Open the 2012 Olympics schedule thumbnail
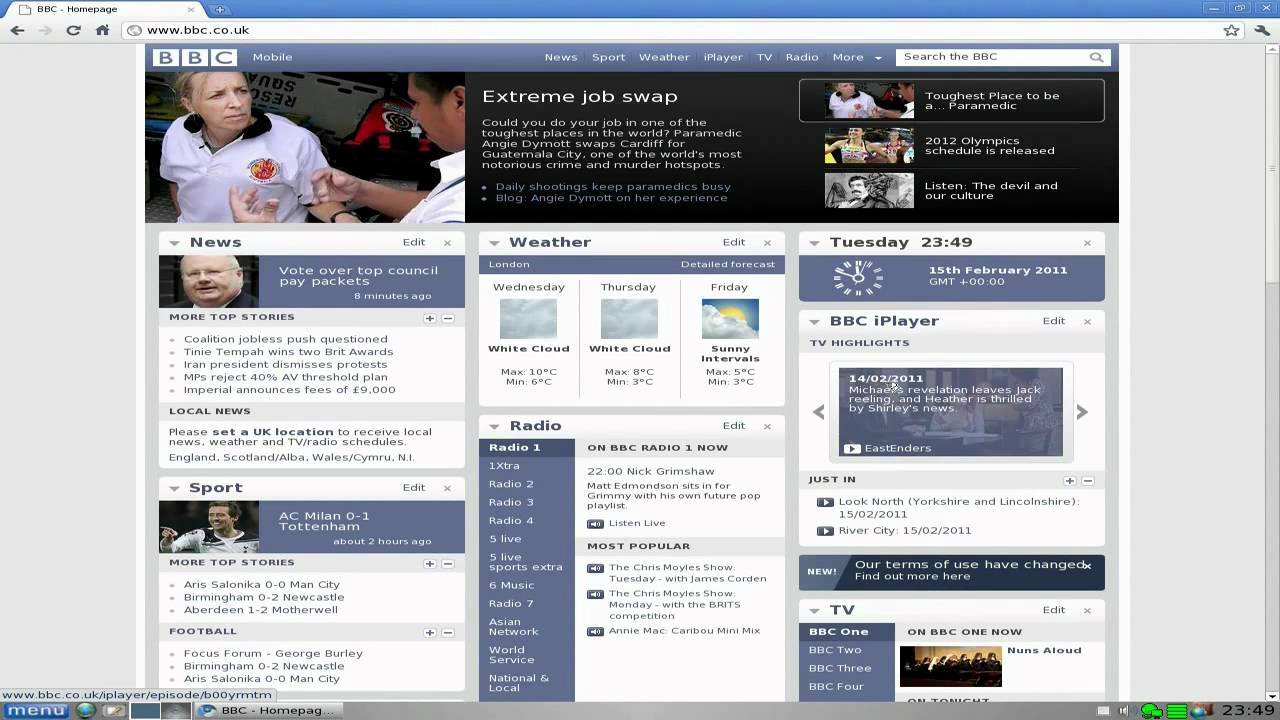The width and height of the screenshot is (1280, 720). point(869,146)
